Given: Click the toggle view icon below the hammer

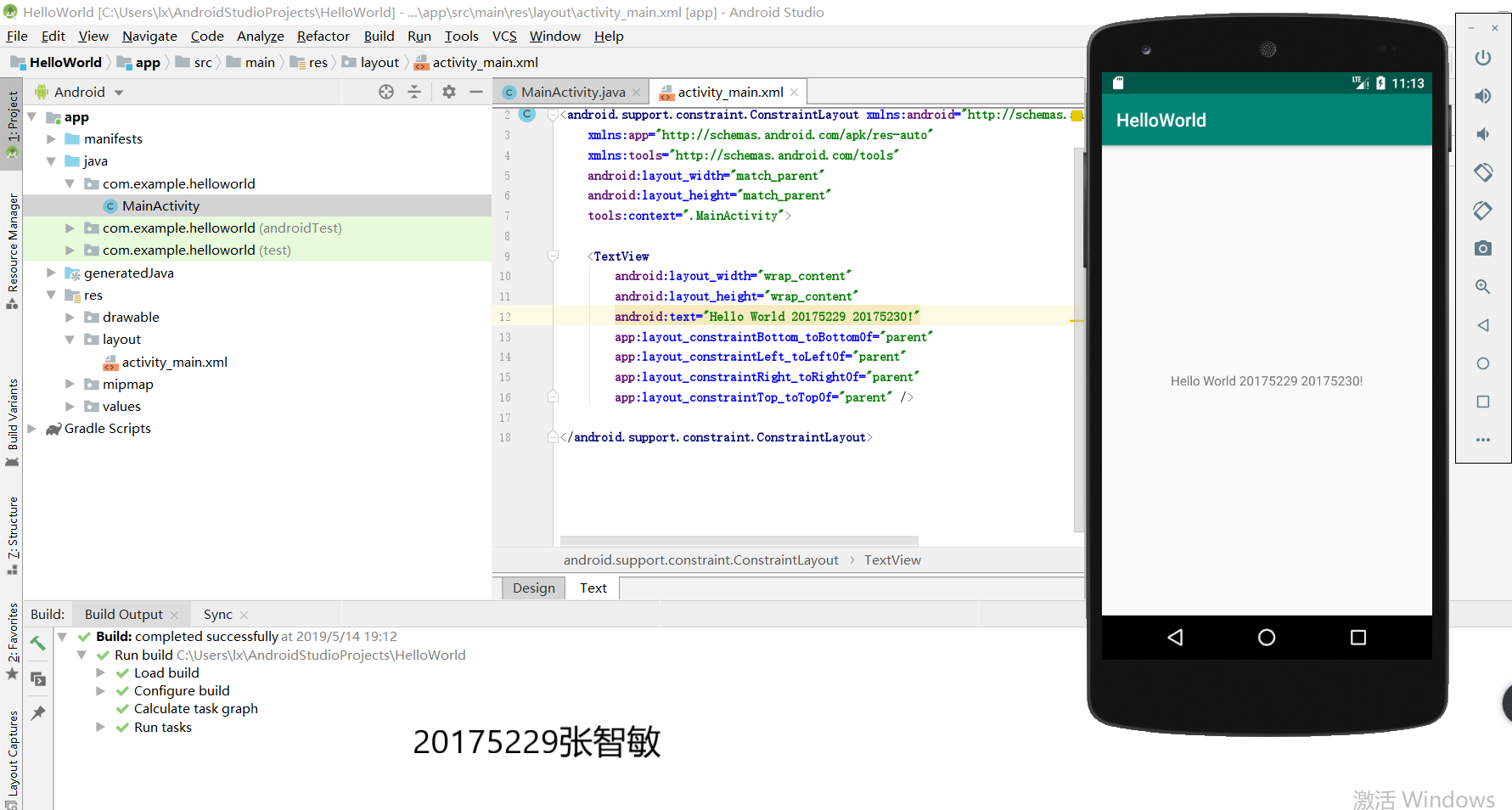Looking at the screenshot, I should coord(38,678).
